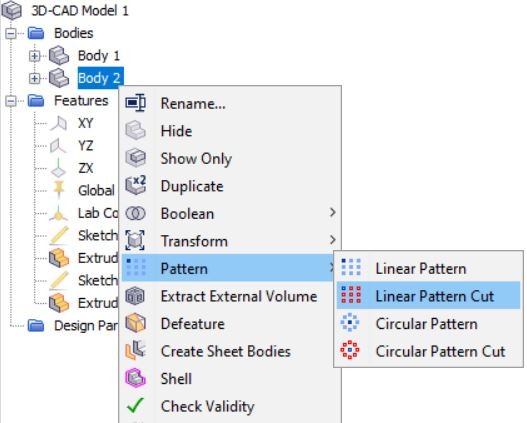Open the Boolean submenu
This screenshot has width=527, height=423.
point(230,213)
